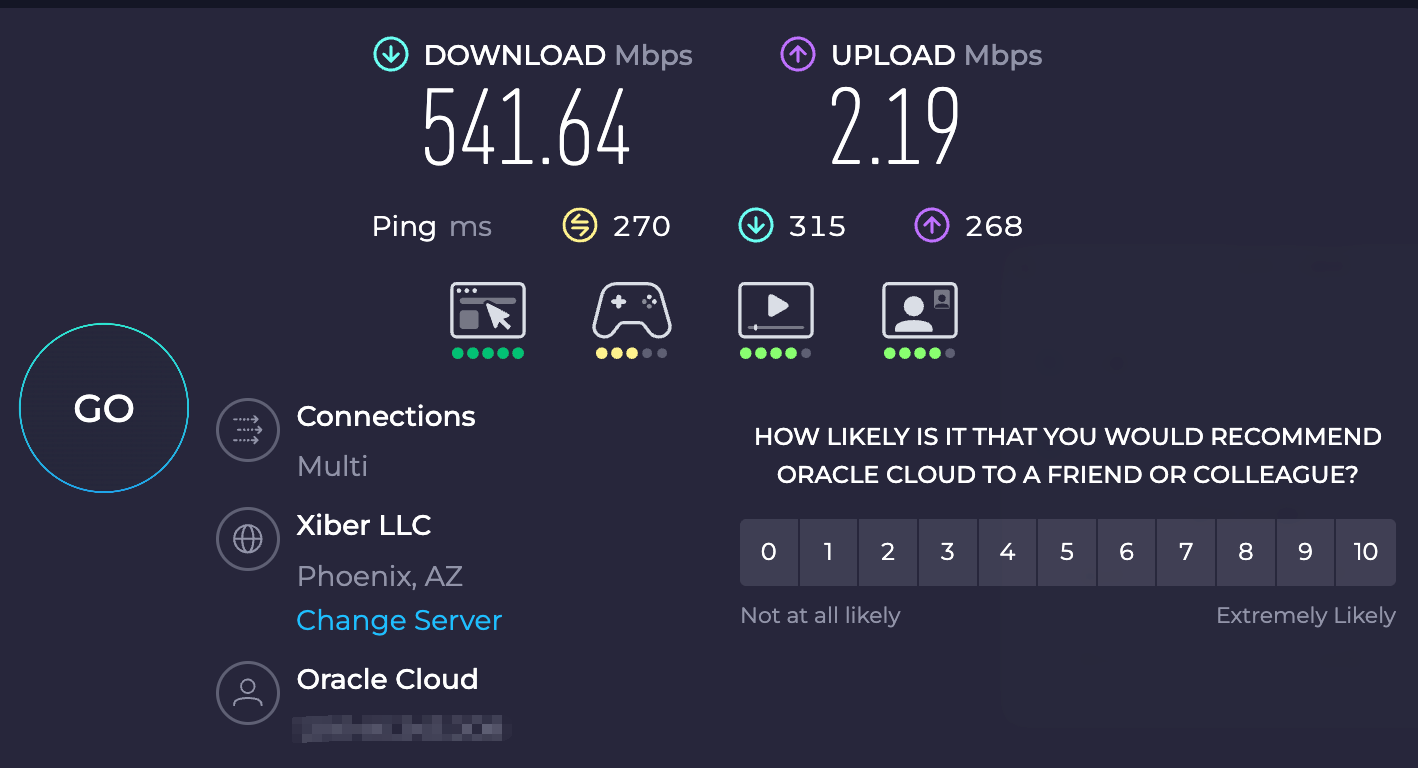Click the download ping arrow icon
Screen dimensions: 1418x768
pos(755,226)
